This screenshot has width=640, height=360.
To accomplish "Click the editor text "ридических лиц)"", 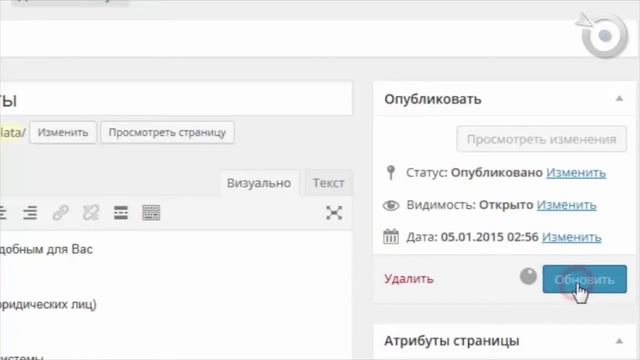I will click(x=48, y=304).
